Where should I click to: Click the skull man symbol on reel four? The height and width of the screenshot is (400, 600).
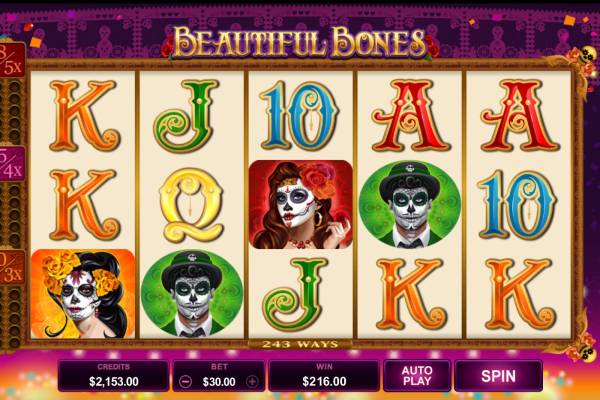(x=410, y=204)
